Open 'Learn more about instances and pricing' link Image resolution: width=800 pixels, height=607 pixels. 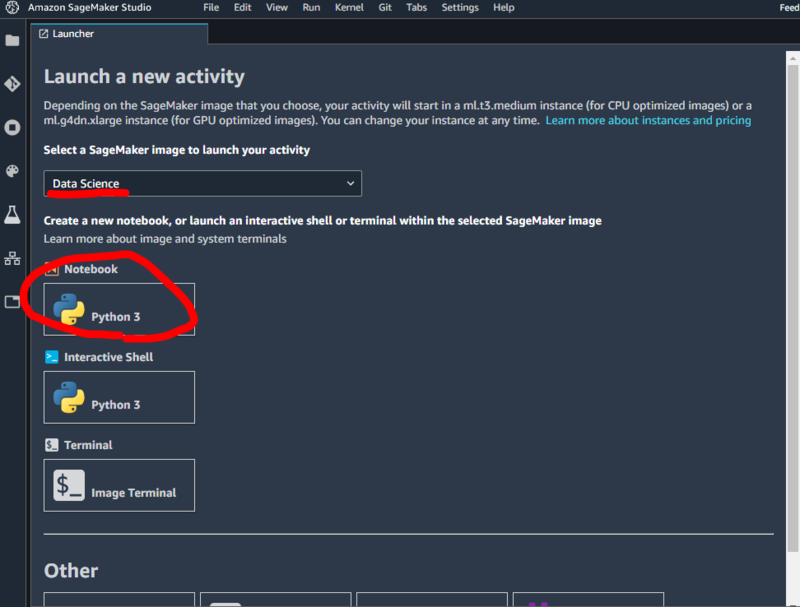[648, 120]
